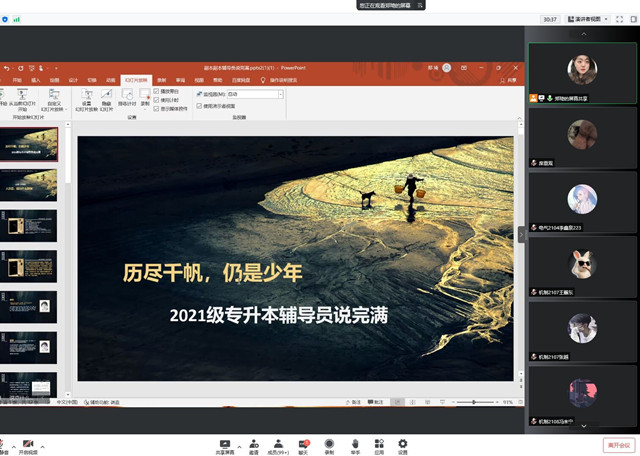Click the fit-slide-to-window icon beside 91%
Viewport: 640px width, 456px height.
pyautogui.click(x=520, y=403)
